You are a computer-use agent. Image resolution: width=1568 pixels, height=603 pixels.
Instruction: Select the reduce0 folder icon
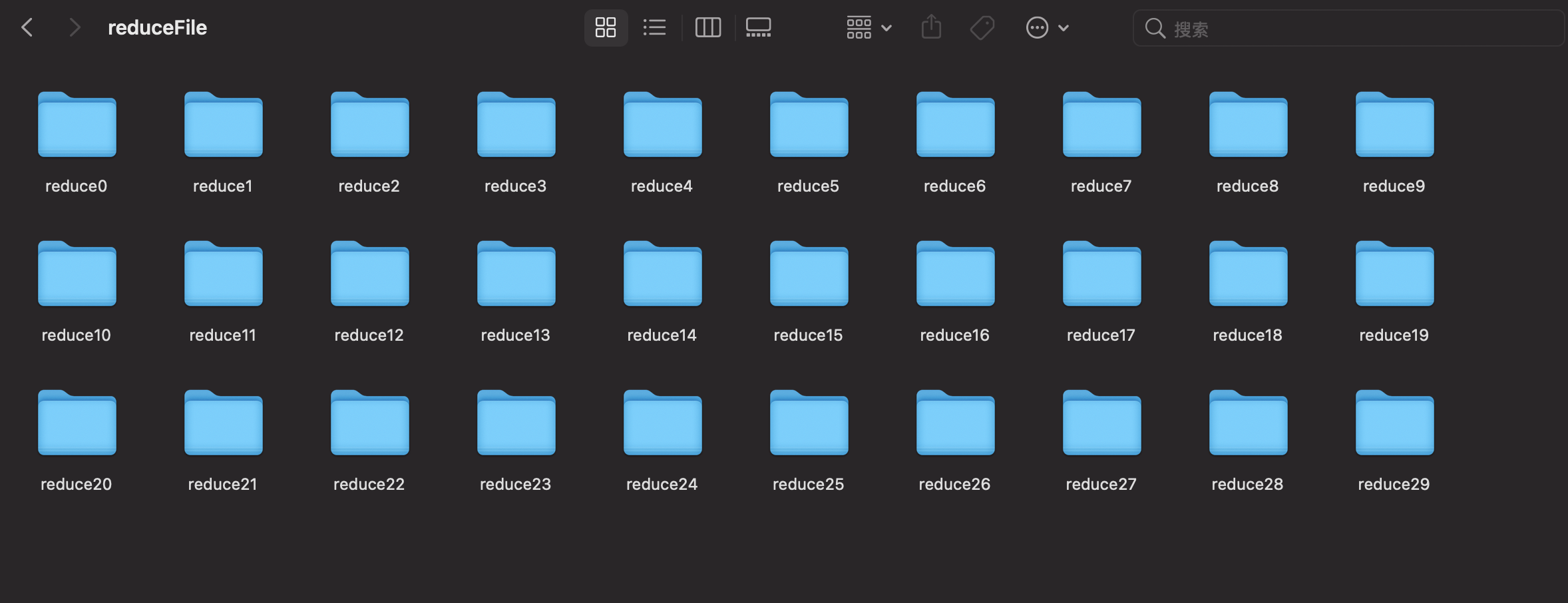click(77, 124)
